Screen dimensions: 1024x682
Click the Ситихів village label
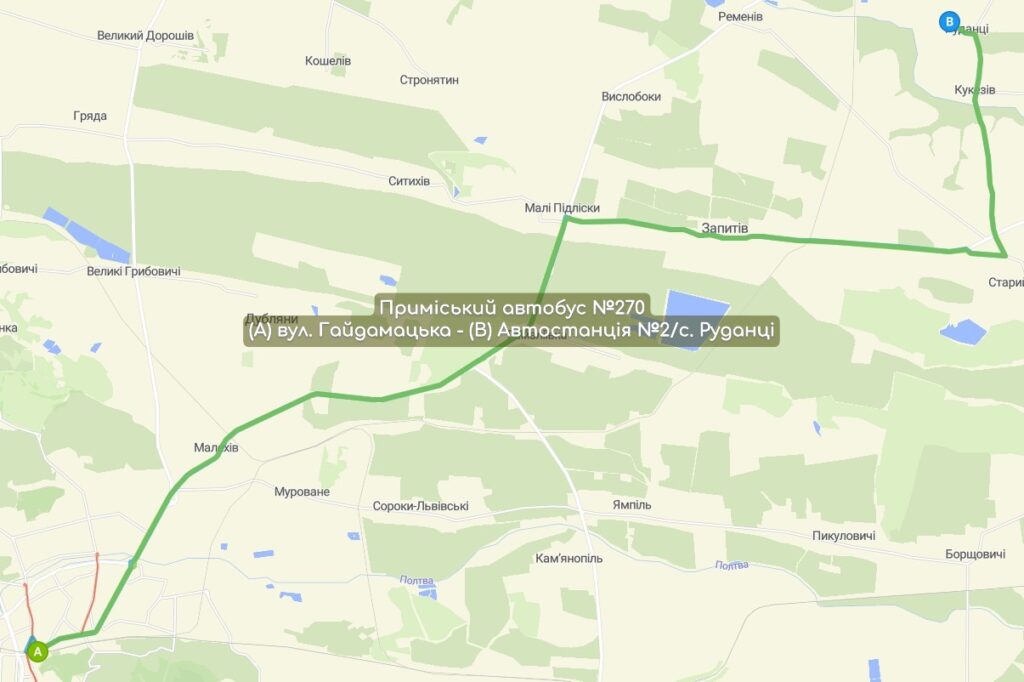coord(409,181)
